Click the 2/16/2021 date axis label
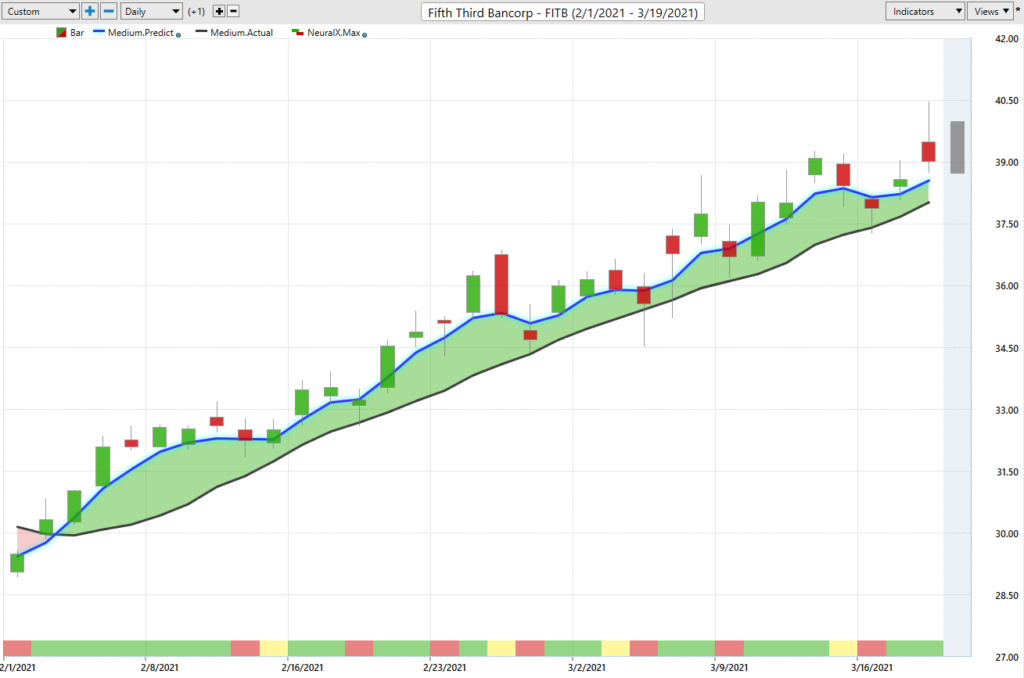This screenshot has width=1024, height=678. pyautogui.click(x=302, y=668)
